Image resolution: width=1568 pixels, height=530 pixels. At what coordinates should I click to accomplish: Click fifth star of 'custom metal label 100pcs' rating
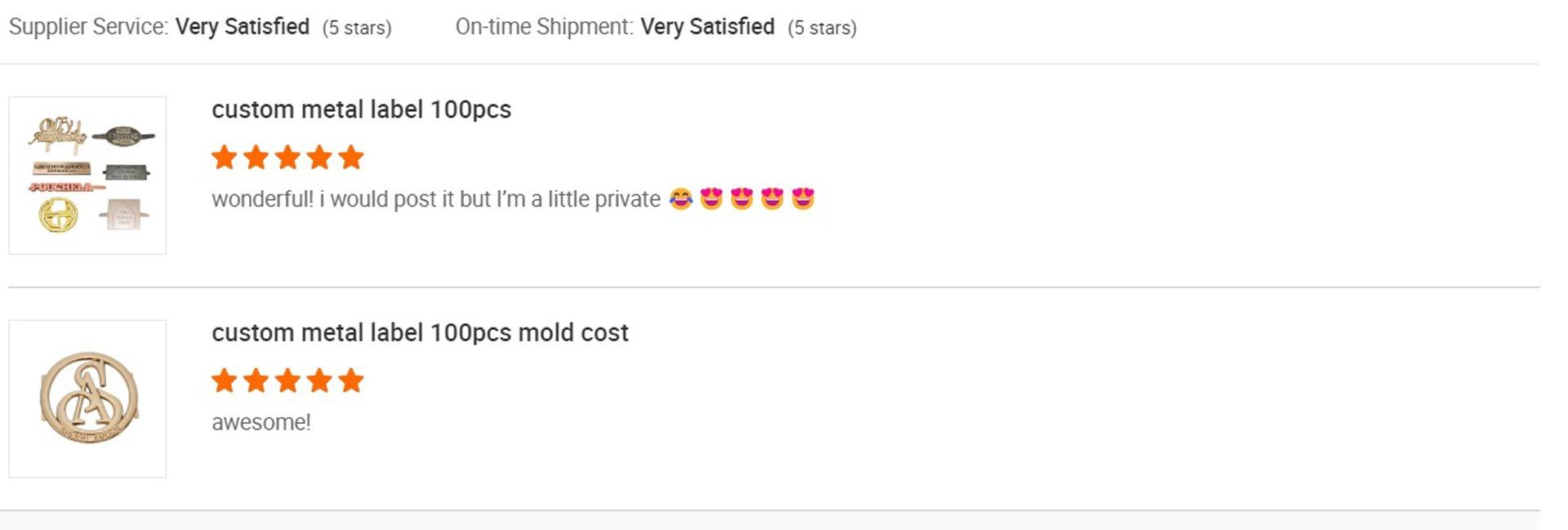pyautogui.click(x=351, y=157)
